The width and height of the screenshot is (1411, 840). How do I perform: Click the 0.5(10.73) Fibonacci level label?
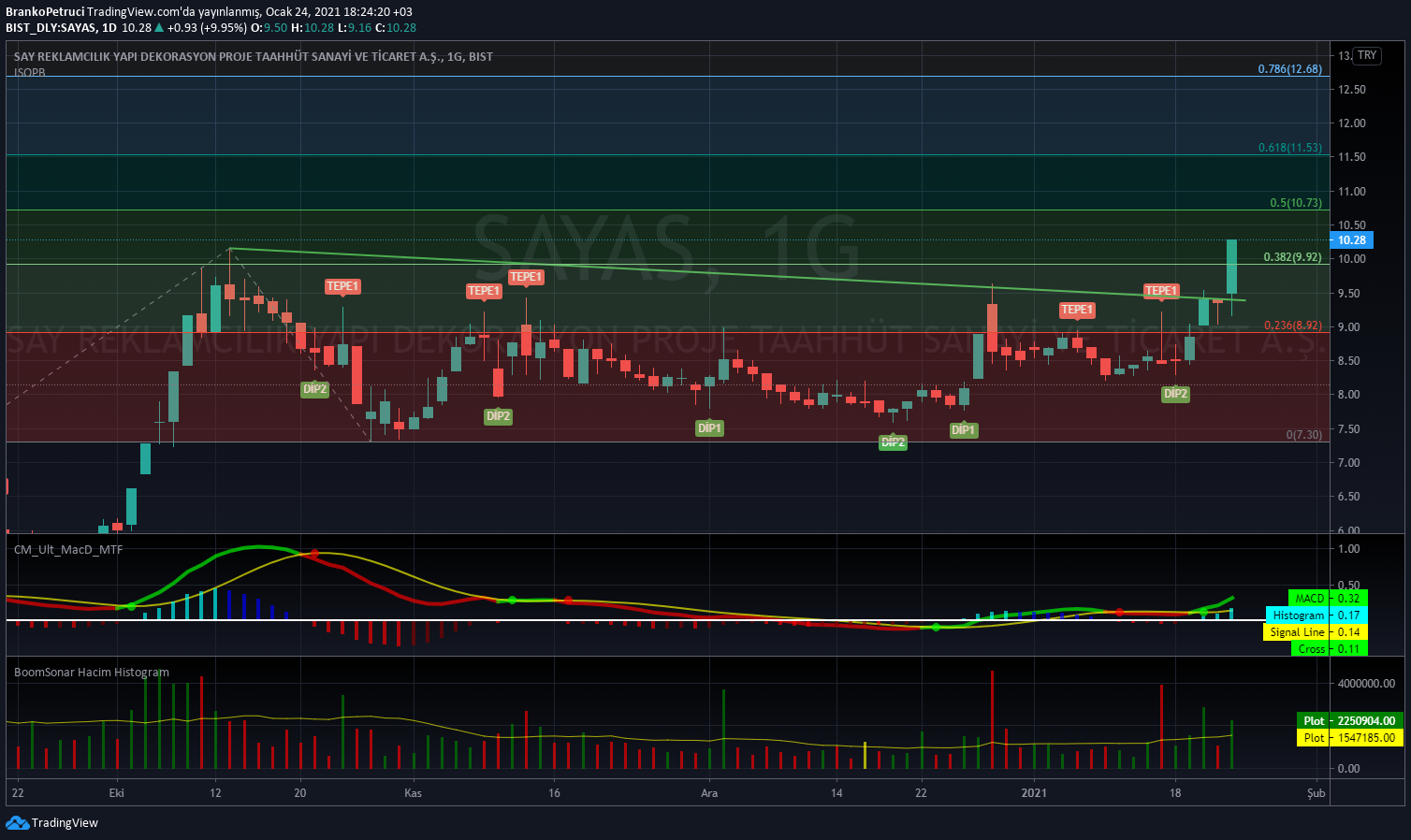1296,203
